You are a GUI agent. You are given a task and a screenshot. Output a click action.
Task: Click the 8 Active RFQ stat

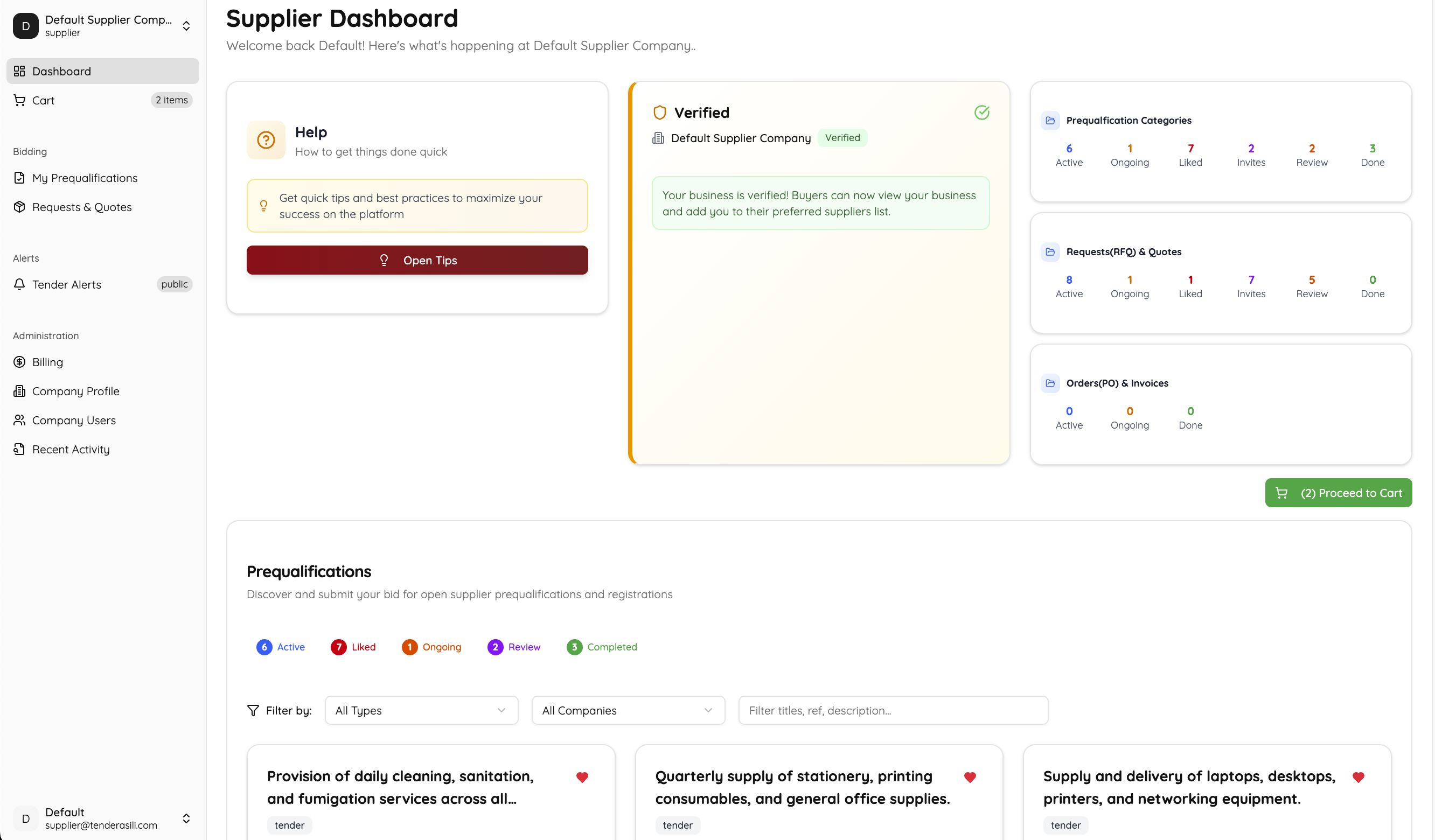point(1069,286)
